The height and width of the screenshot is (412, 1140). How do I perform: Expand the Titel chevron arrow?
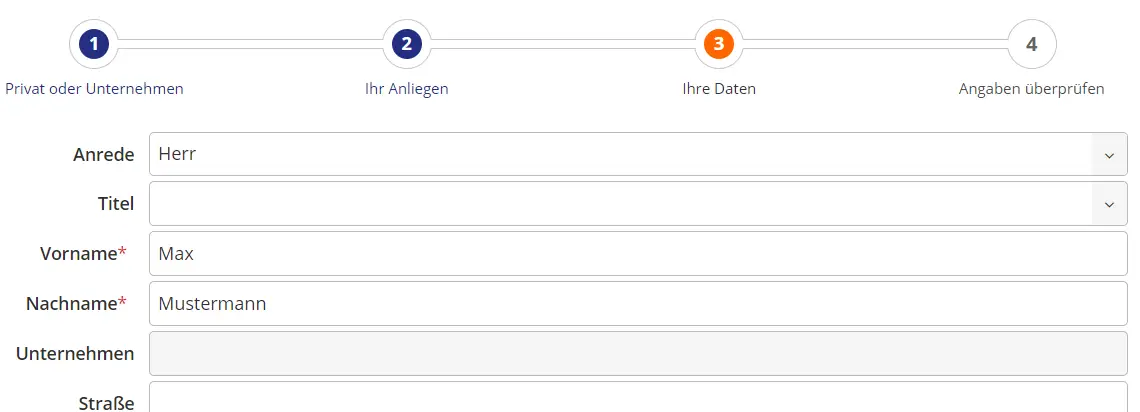tap(1109, 204)
